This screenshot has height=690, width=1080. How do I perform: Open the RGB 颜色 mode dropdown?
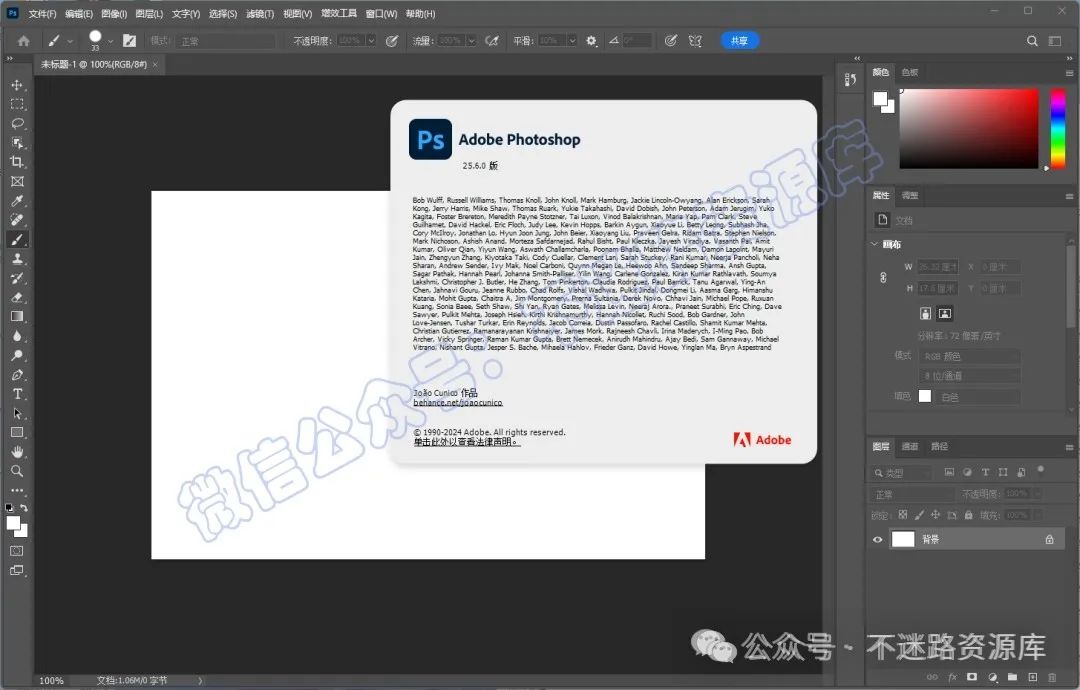click(970, 356)
